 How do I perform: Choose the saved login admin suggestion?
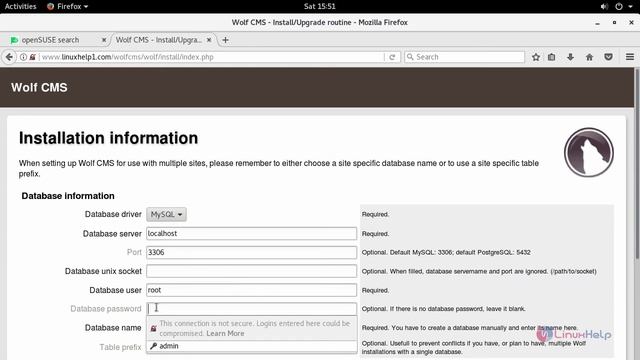pyautogui.click(x=251, y=346)
